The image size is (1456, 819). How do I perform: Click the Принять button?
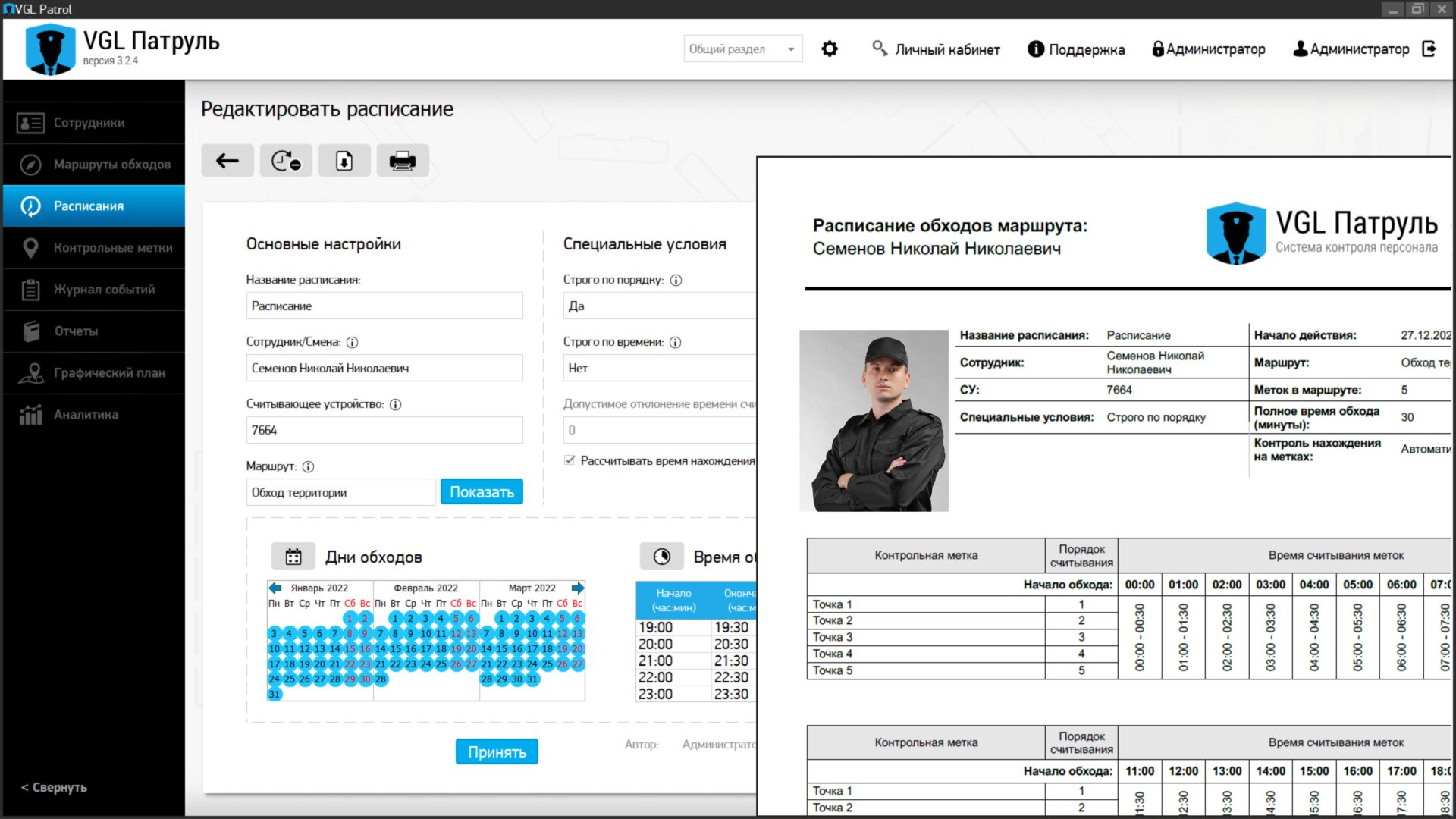[497, 752]
